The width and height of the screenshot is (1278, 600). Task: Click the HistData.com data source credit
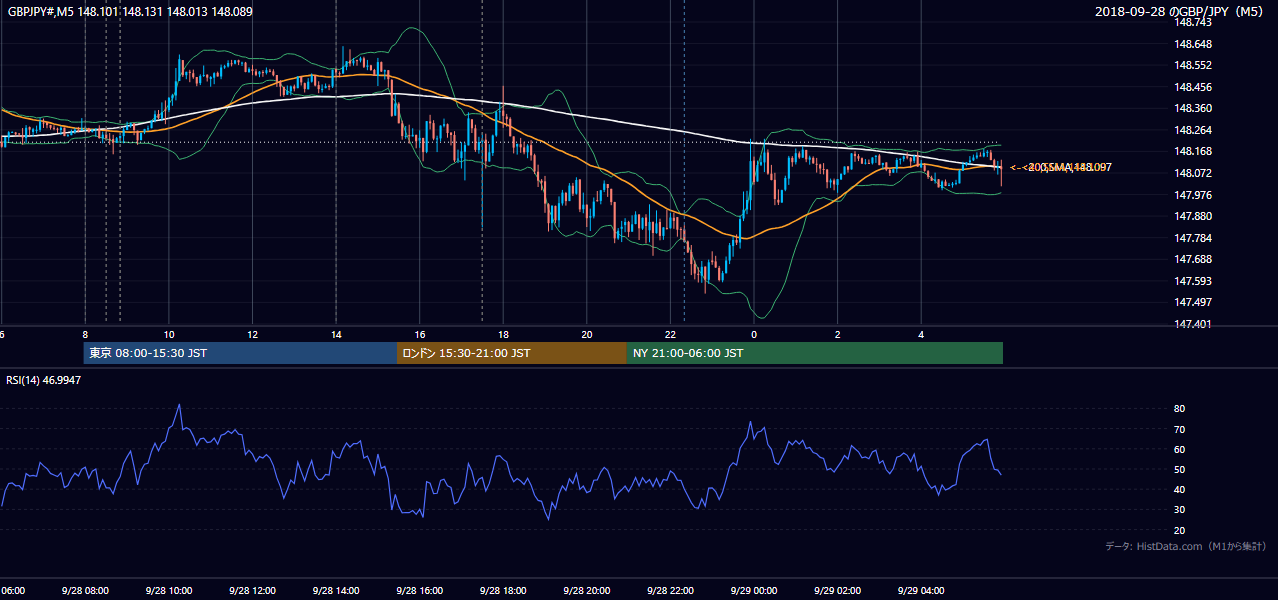tap(1186, 546)
